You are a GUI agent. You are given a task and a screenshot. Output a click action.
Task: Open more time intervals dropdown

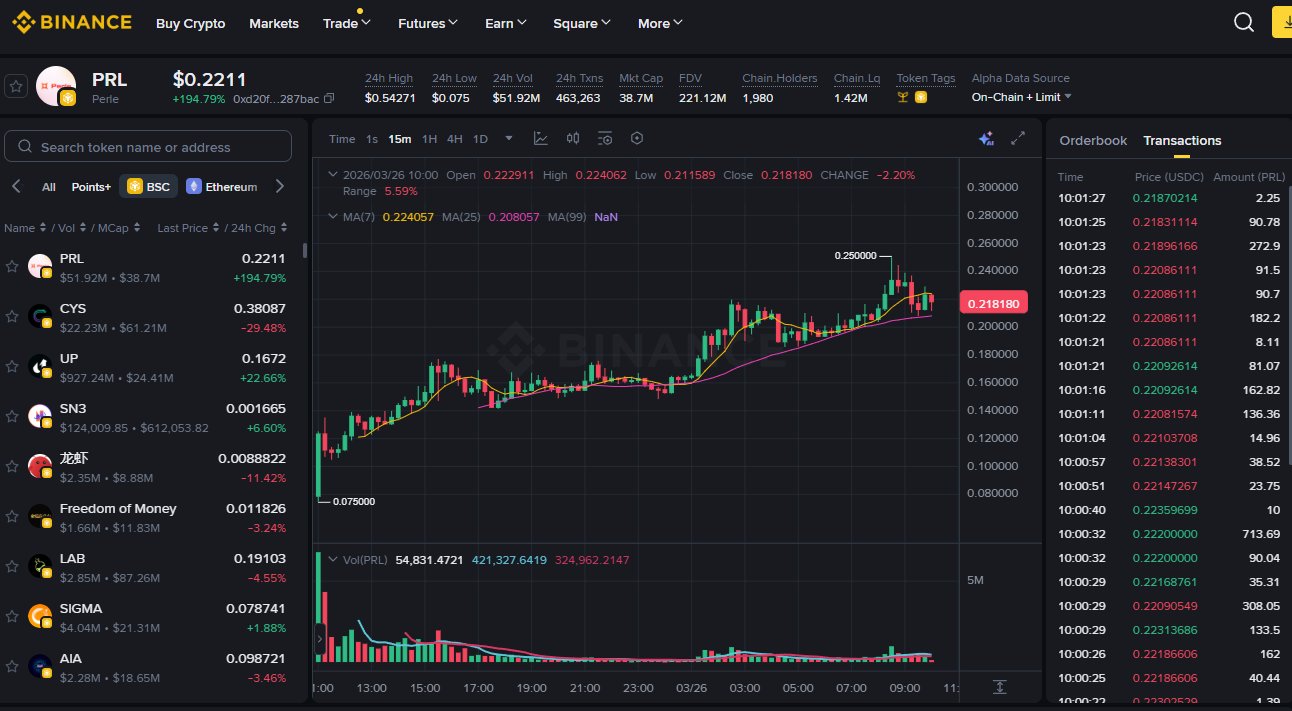509,139
